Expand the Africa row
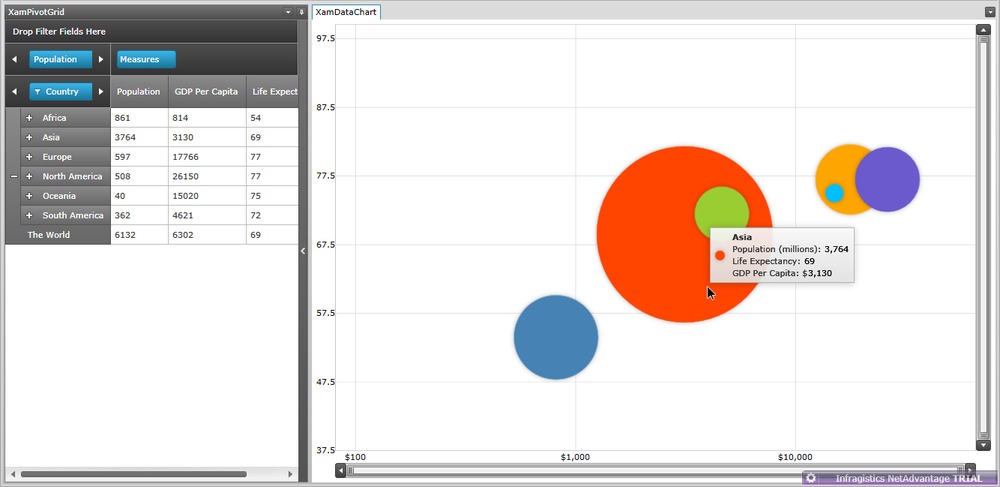 click(x=29, y=118)
